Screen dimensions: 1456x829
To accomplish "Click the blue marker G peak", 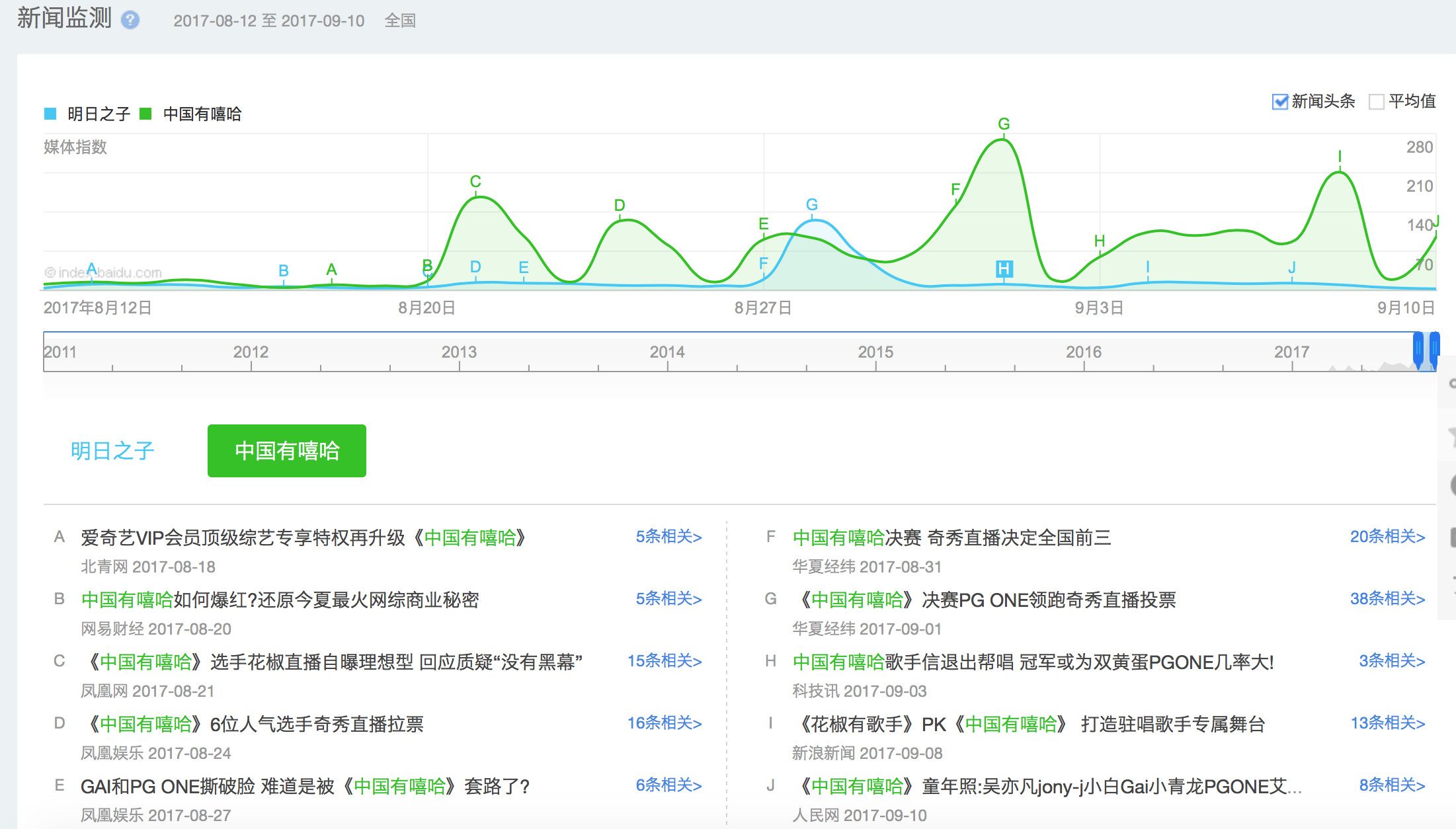I will point(812,204).
